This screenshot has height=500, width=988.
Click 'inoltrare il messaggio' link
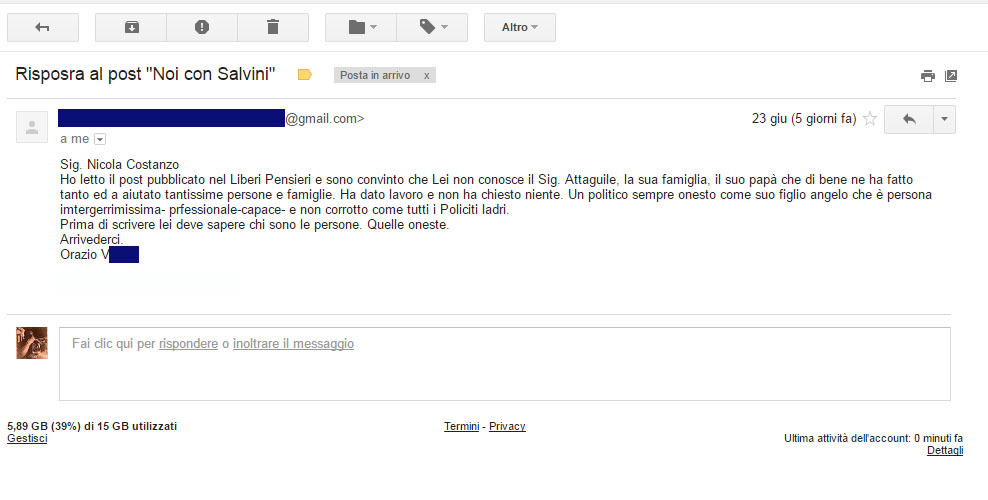[294, 344]
